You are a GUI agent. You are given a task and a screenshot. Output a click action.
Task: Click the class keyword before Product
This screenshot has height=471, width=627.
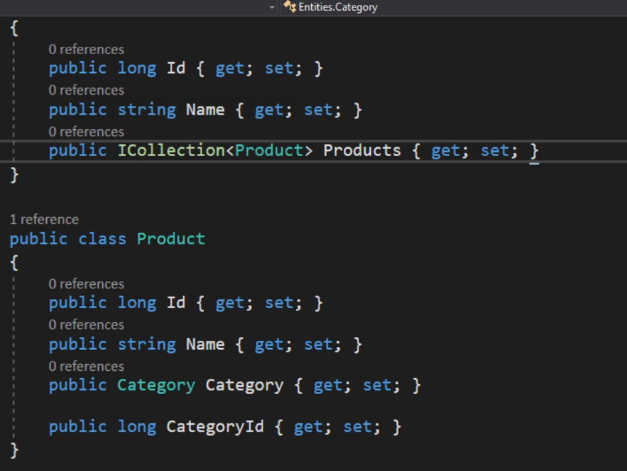coord(102,239)
